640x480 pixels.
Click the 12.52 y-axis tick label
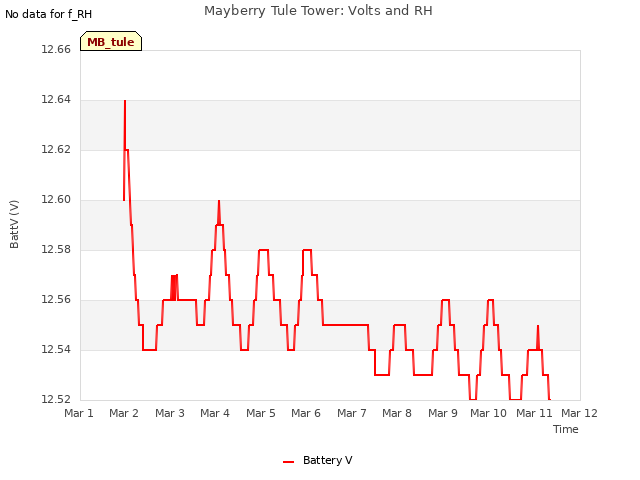coord(56,399)
